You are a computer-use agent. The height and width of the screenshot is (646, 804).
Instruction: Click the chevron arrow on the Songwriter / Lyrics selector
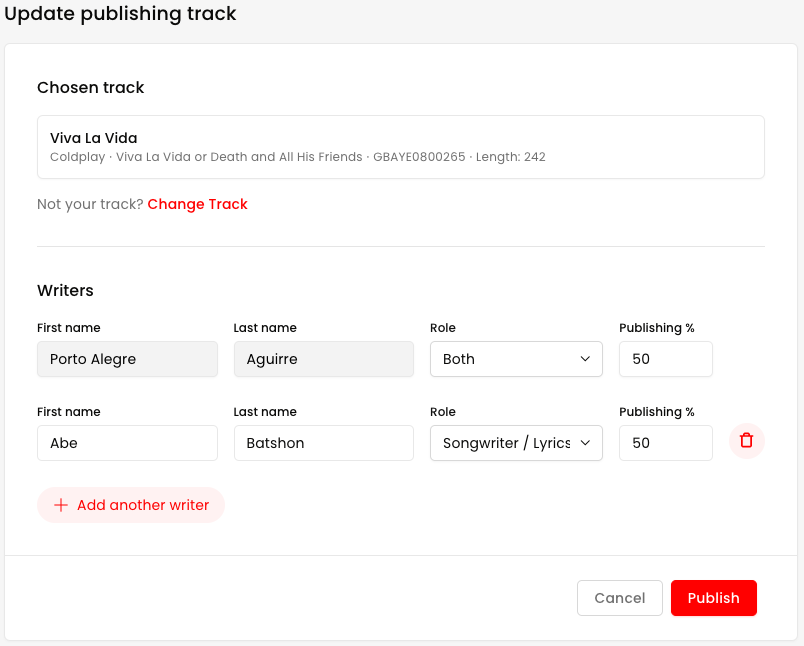(585, 443)
